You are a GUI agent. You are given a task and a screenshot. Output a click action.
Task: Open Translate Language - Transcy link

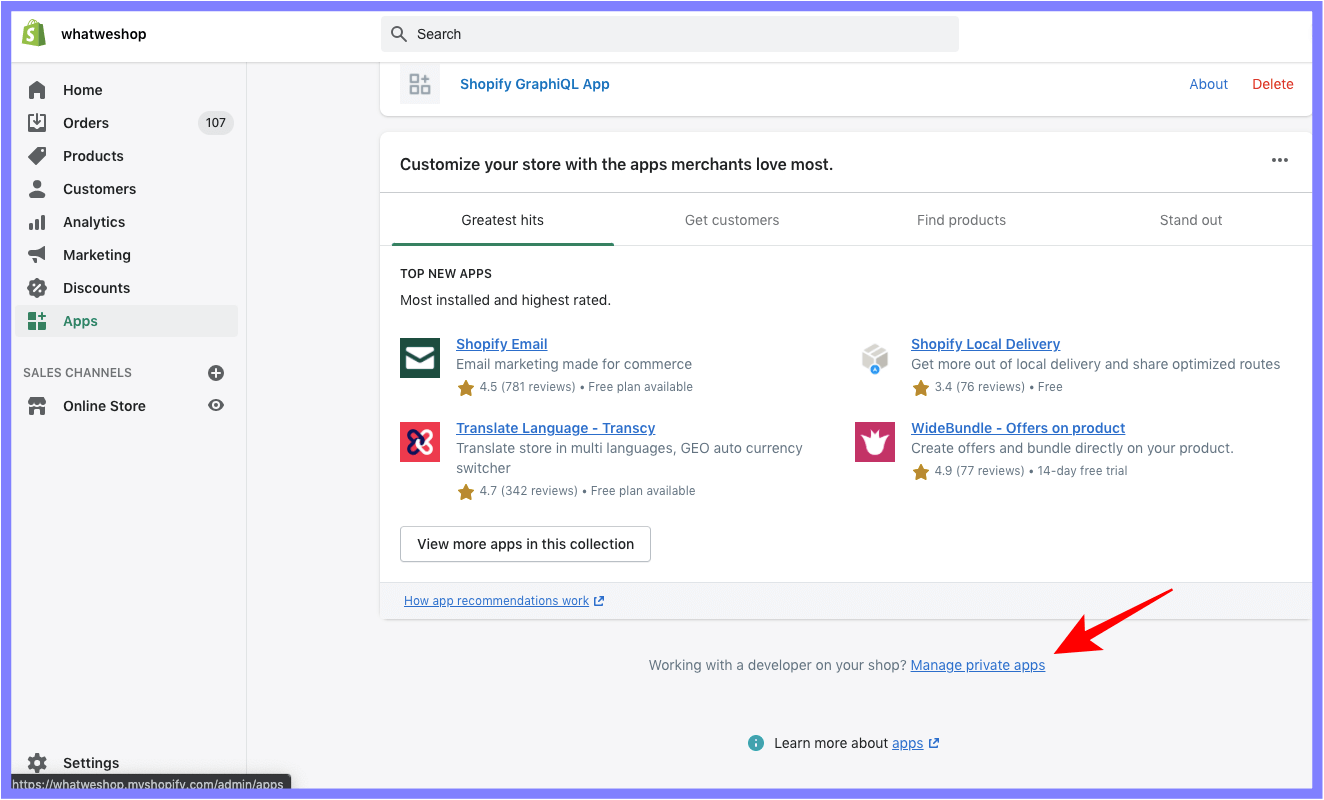[x=556, y=428]
